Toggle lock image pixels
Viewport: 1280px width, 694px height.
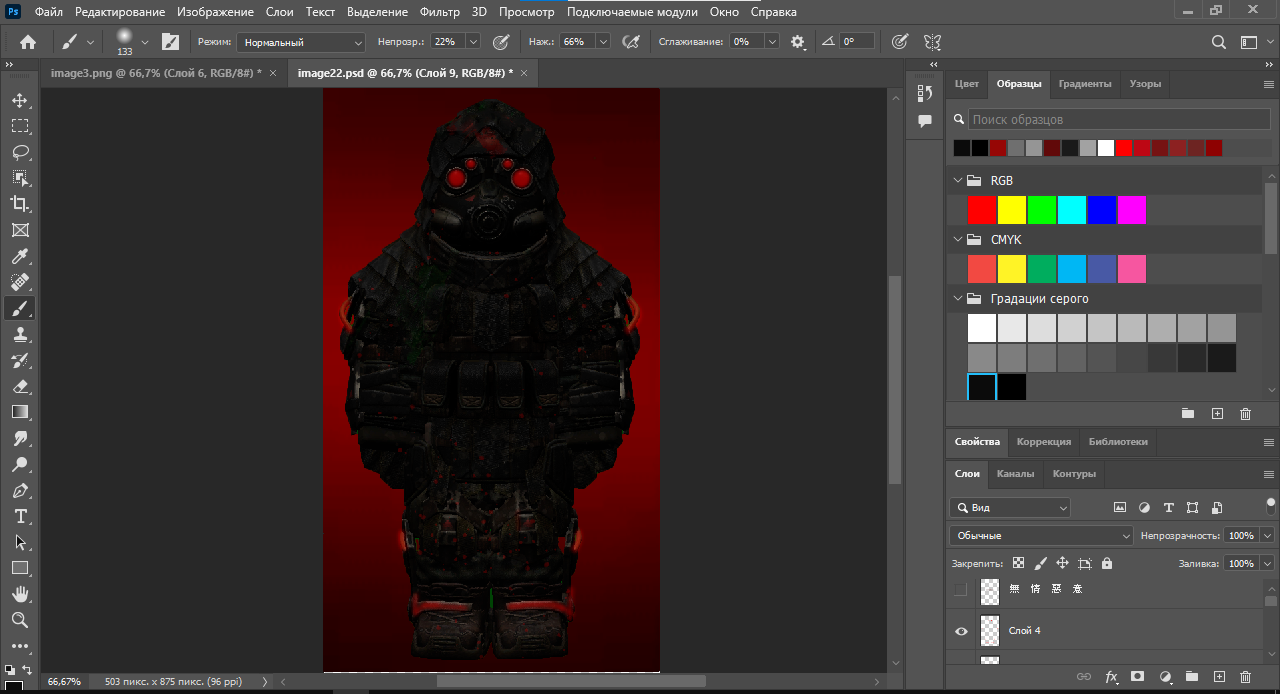click(1040, 563)
